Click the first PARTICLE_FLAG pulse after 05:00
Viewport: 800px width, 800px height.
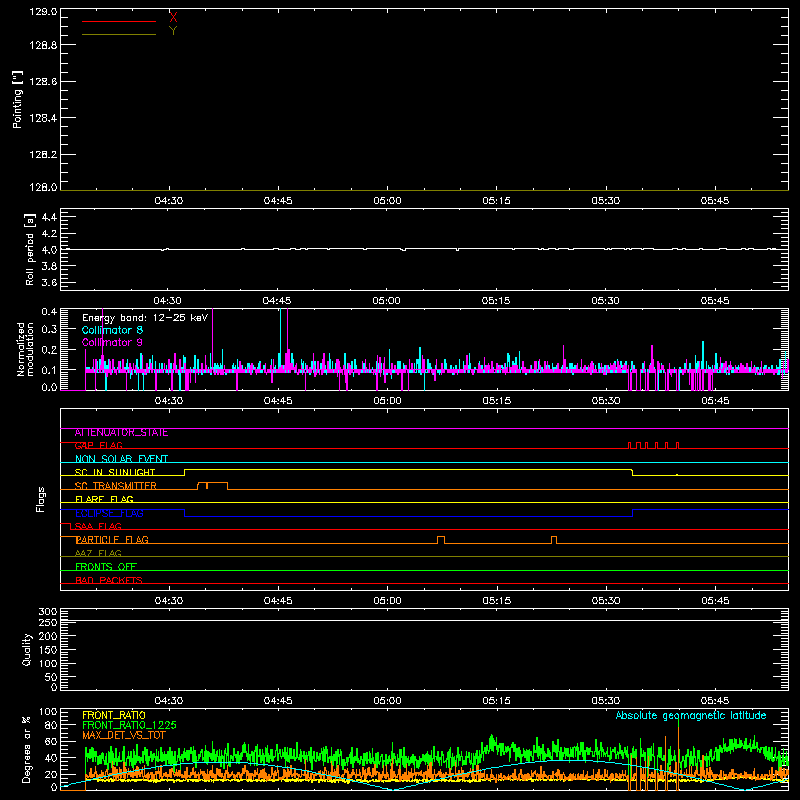click(x=441, y=540)
